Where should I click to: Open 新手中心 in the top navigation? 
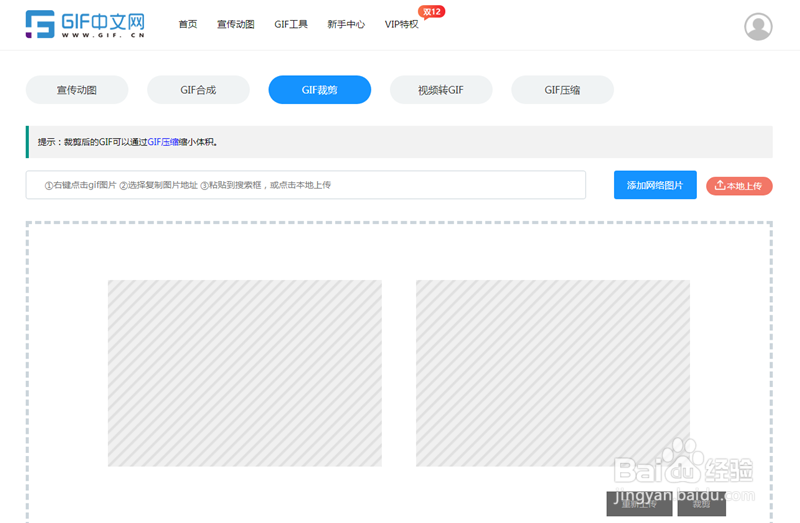coord(346,24)
